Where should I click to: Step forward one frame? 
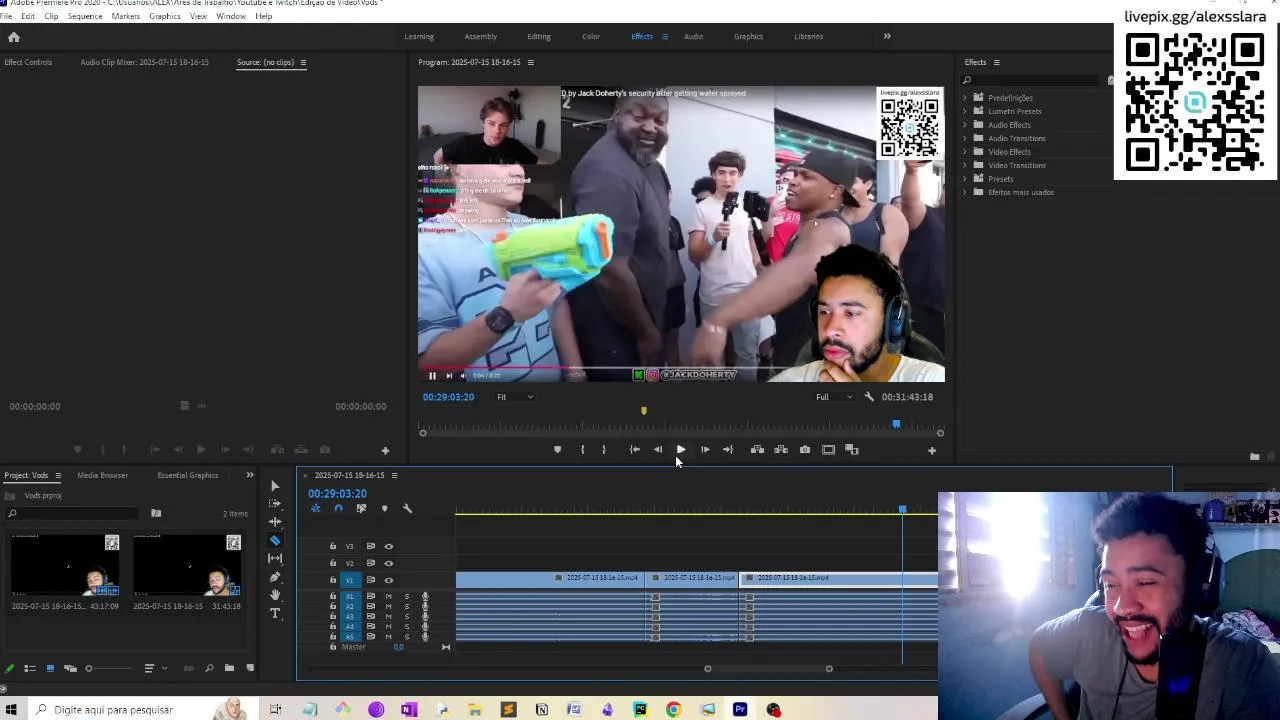click(705, 450)
